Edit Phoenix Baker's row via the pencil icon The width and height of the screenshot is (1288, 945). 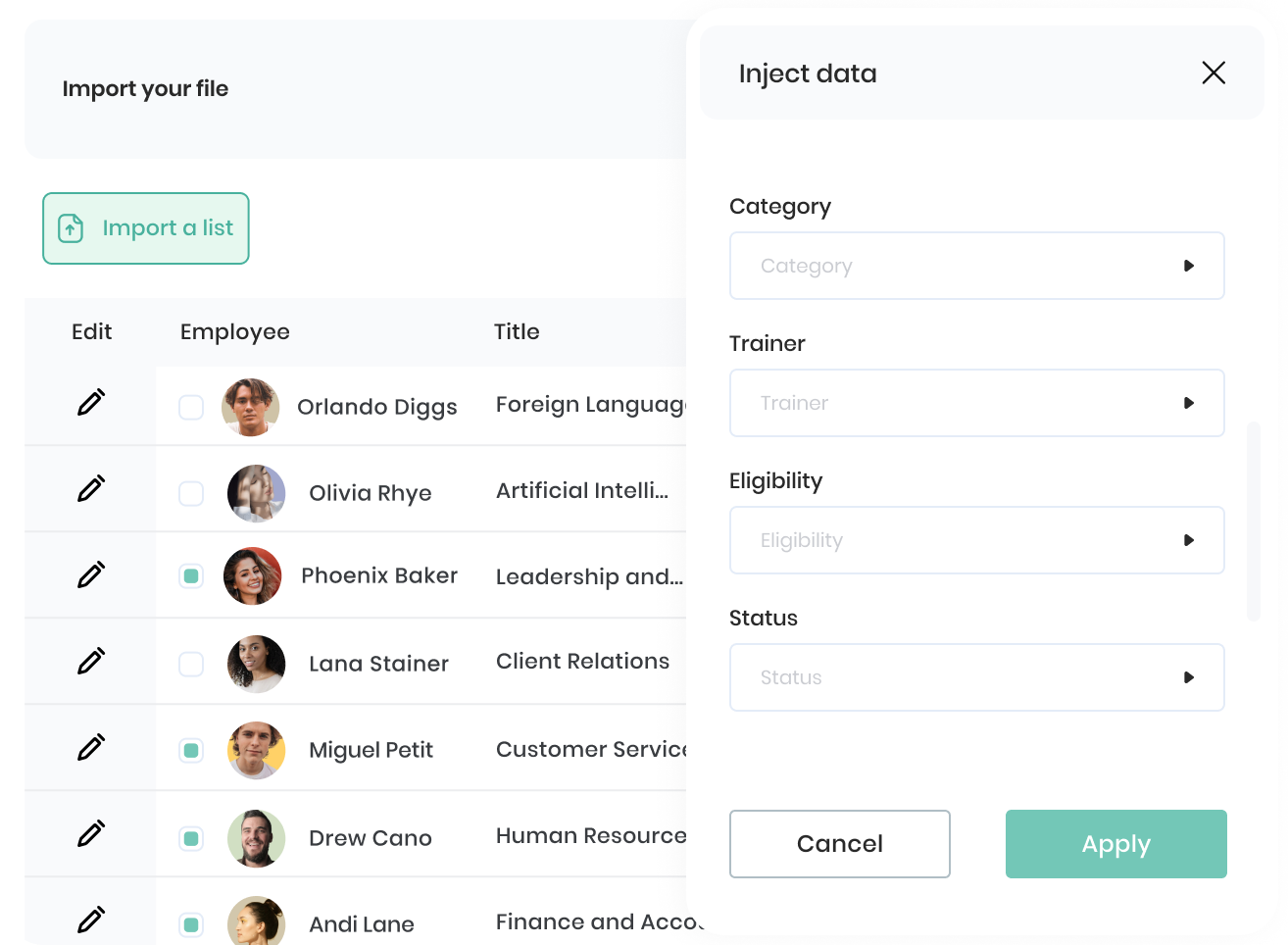pyautogui.click(x=91, y=574)
